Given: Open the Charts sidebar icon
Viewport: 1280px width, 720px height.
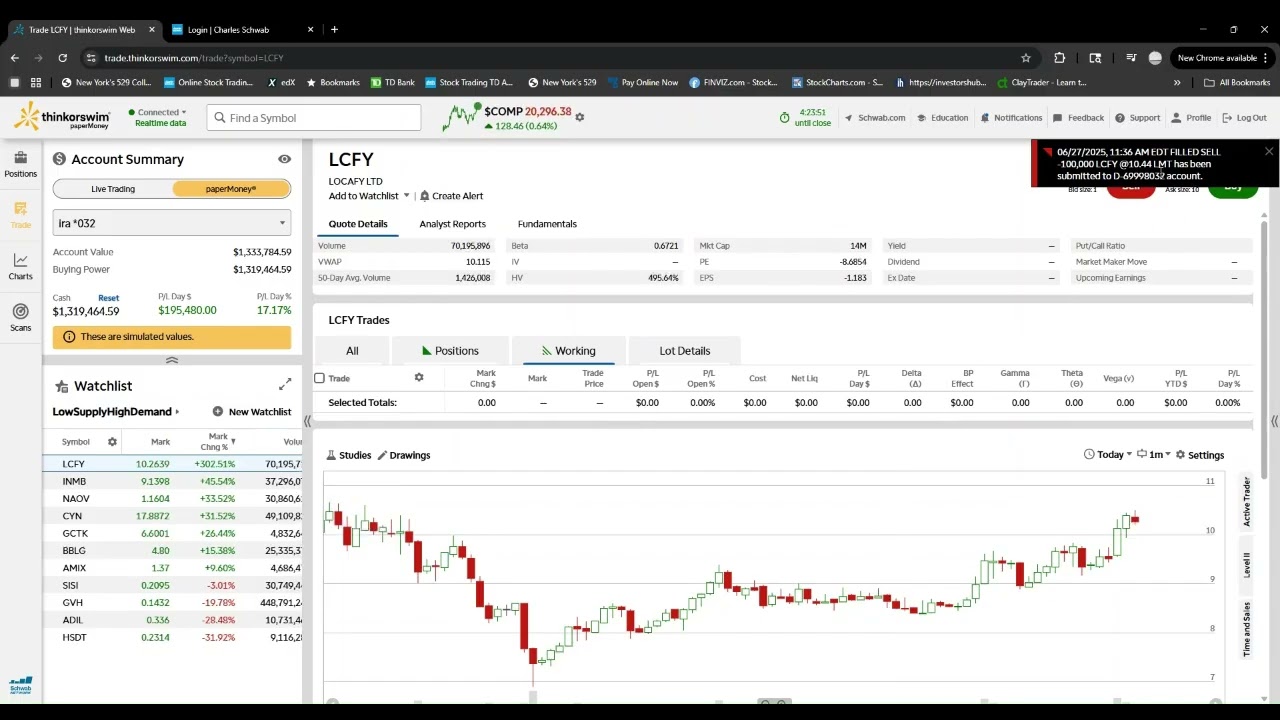Looking at the screenshot, I should [x=20, y=267].
